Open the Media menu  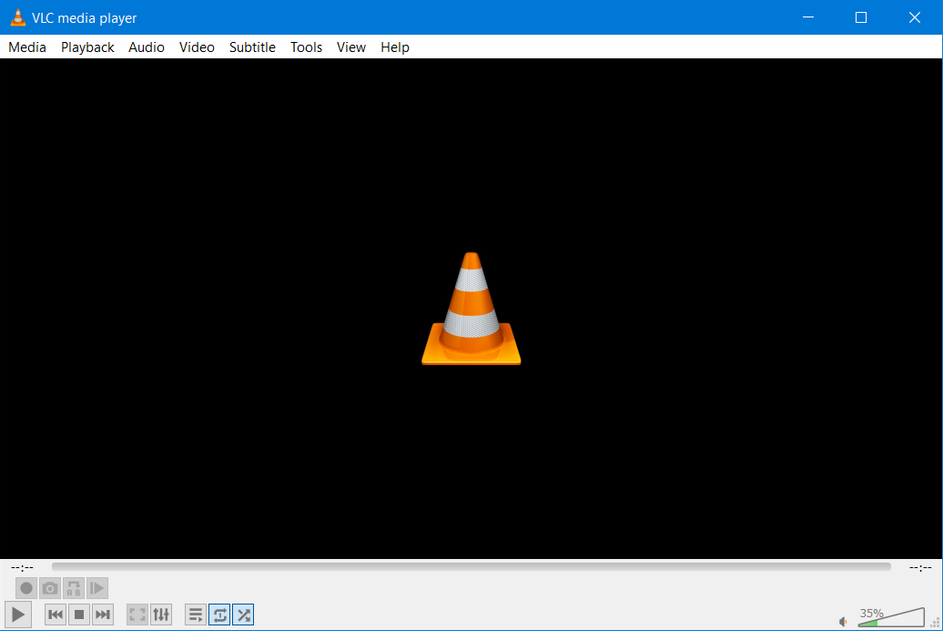tap(27, 47)
